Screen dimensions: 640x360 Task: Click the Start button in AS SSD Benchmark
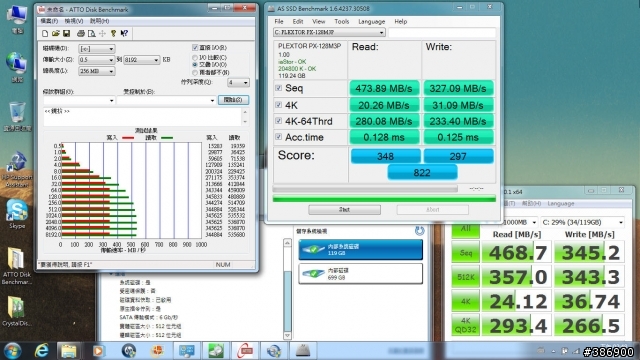[x=344, y=209]
